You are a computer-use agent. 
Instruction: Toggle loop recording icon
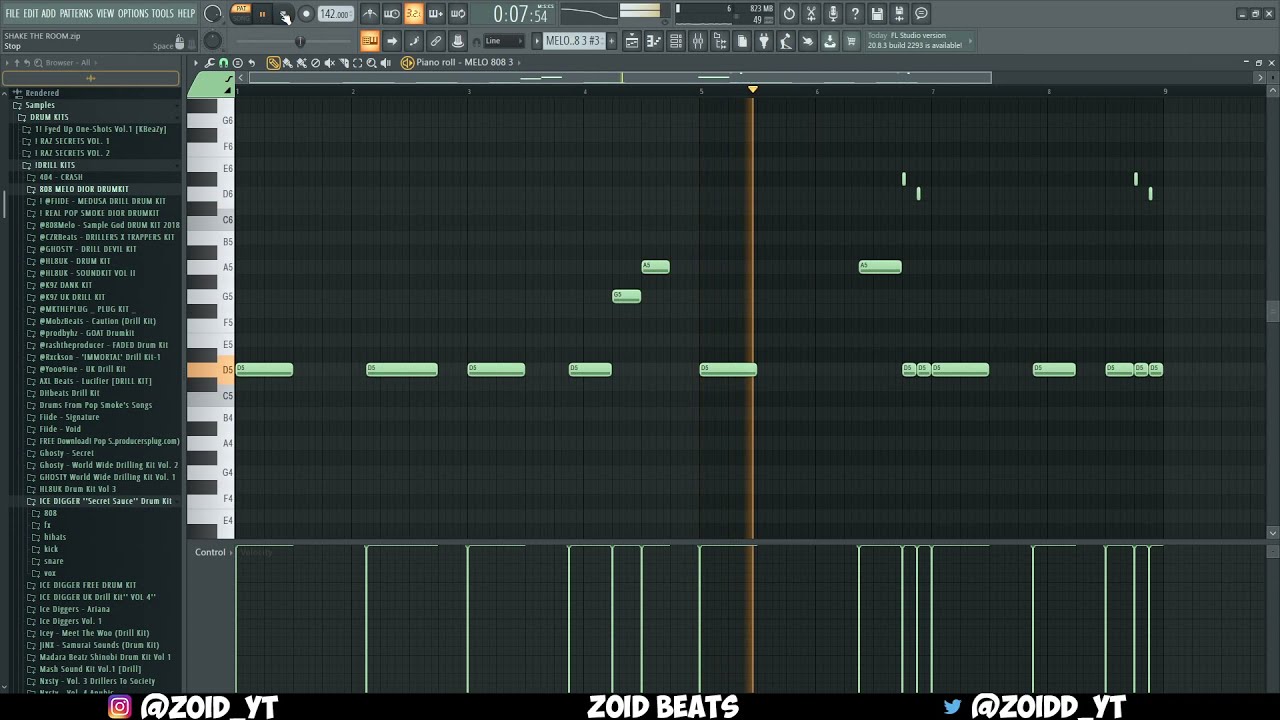click(457, 14)
